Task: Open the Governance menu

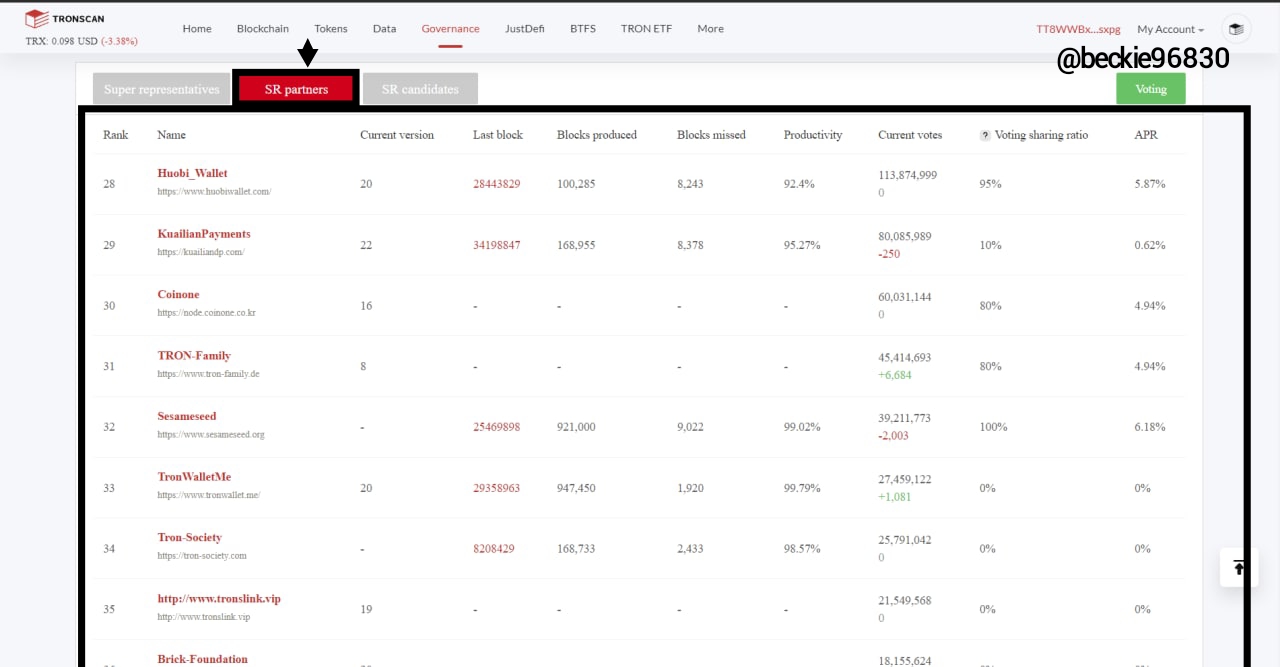Action: tap(450, 28)
